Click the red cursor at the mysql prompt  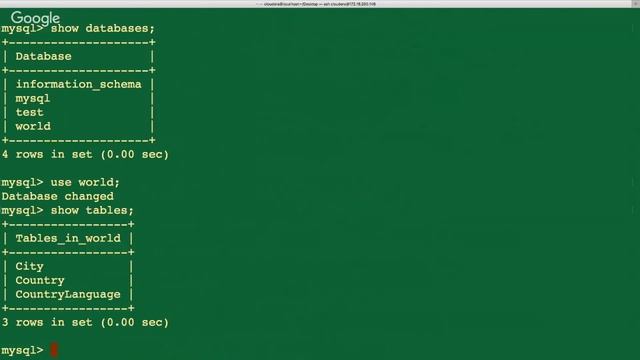54,350
